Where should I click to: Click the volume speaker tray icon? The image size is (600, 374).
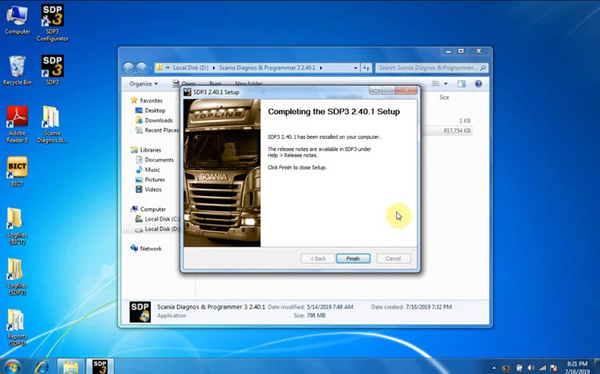(x=530, y=368)
